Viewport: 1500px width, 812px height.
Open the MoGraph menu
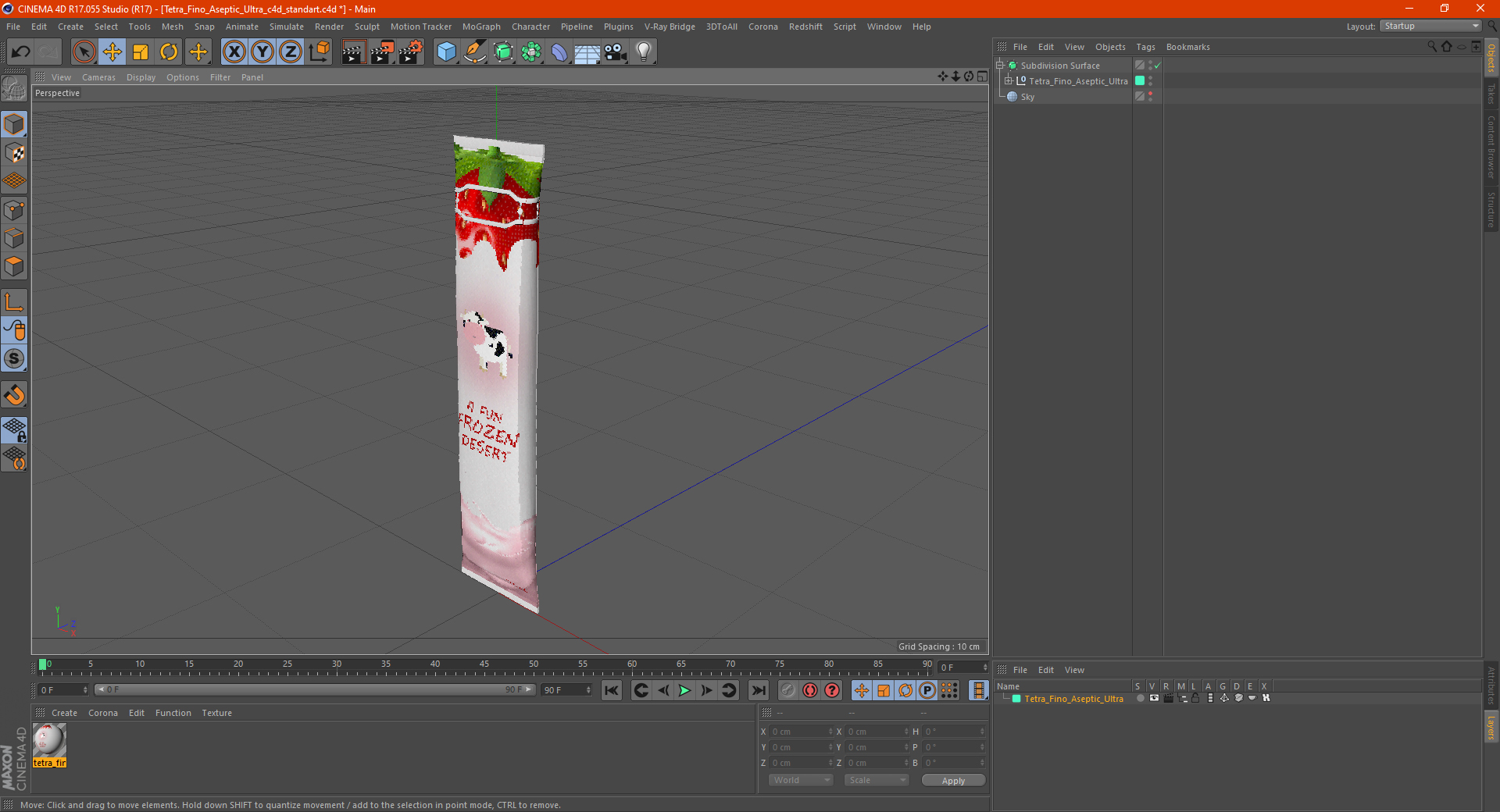[x=481, y=27]
